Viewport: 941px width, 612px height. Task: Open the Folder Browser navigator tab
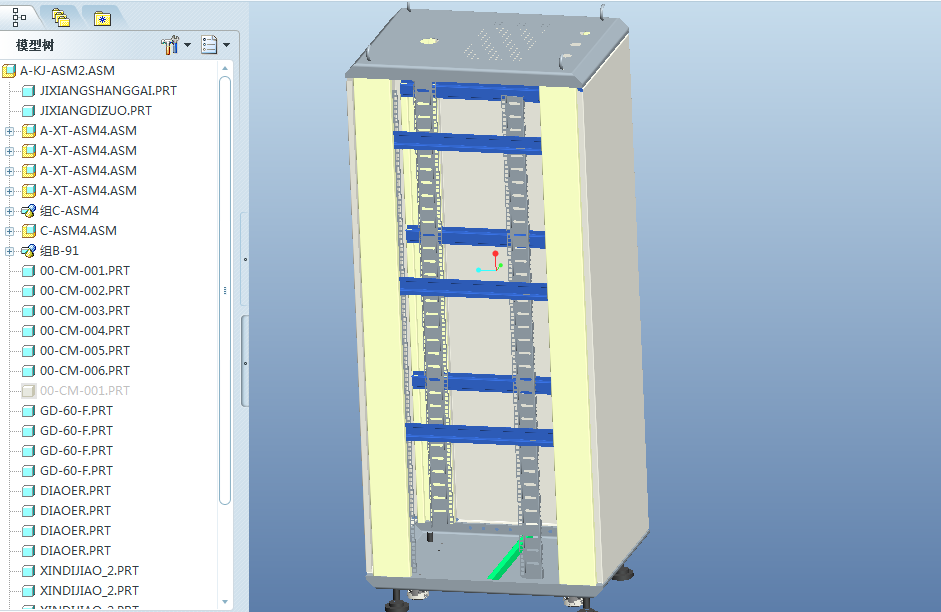pos(61,17)
